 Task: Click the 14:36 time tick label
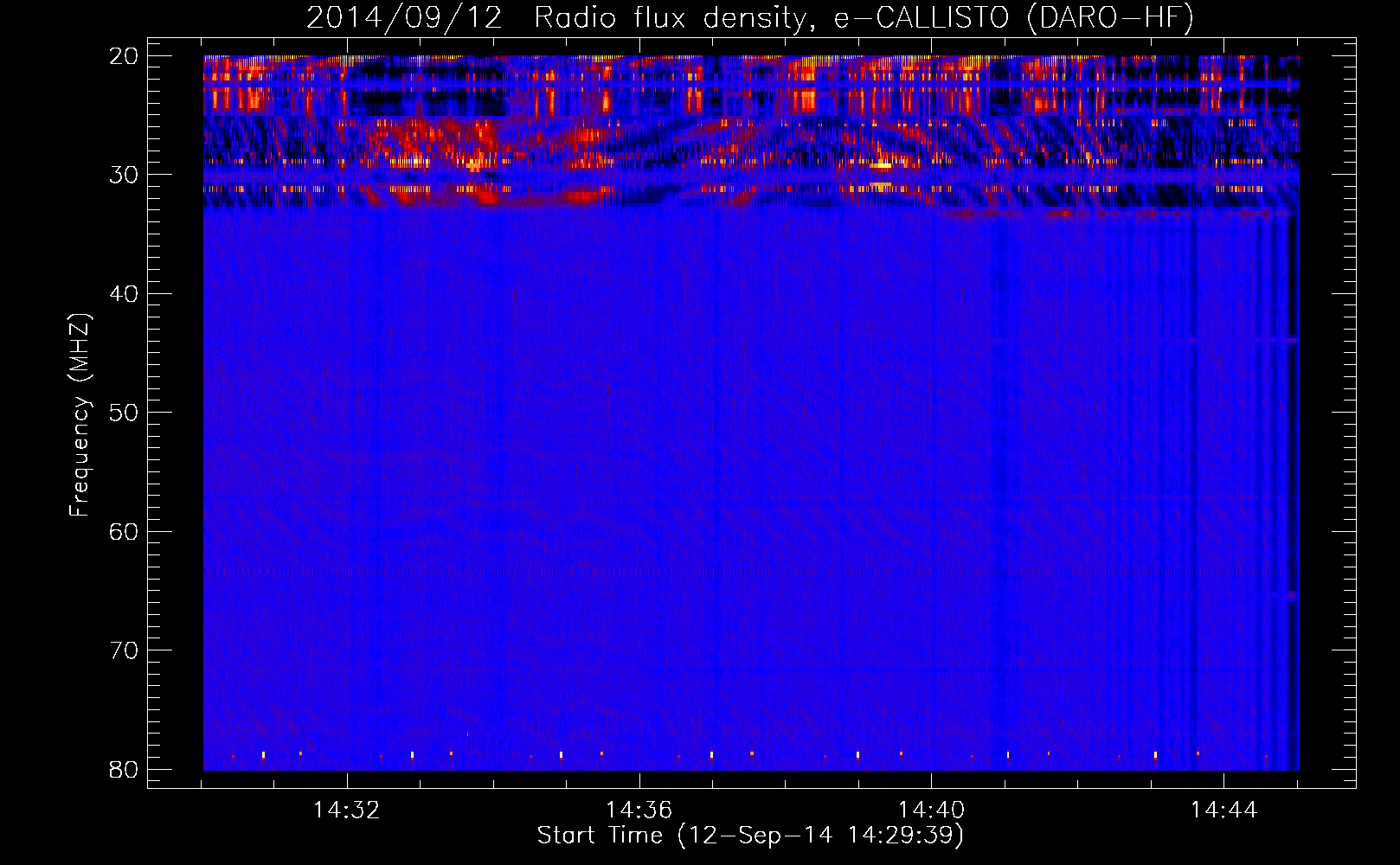tap(639, 811)
